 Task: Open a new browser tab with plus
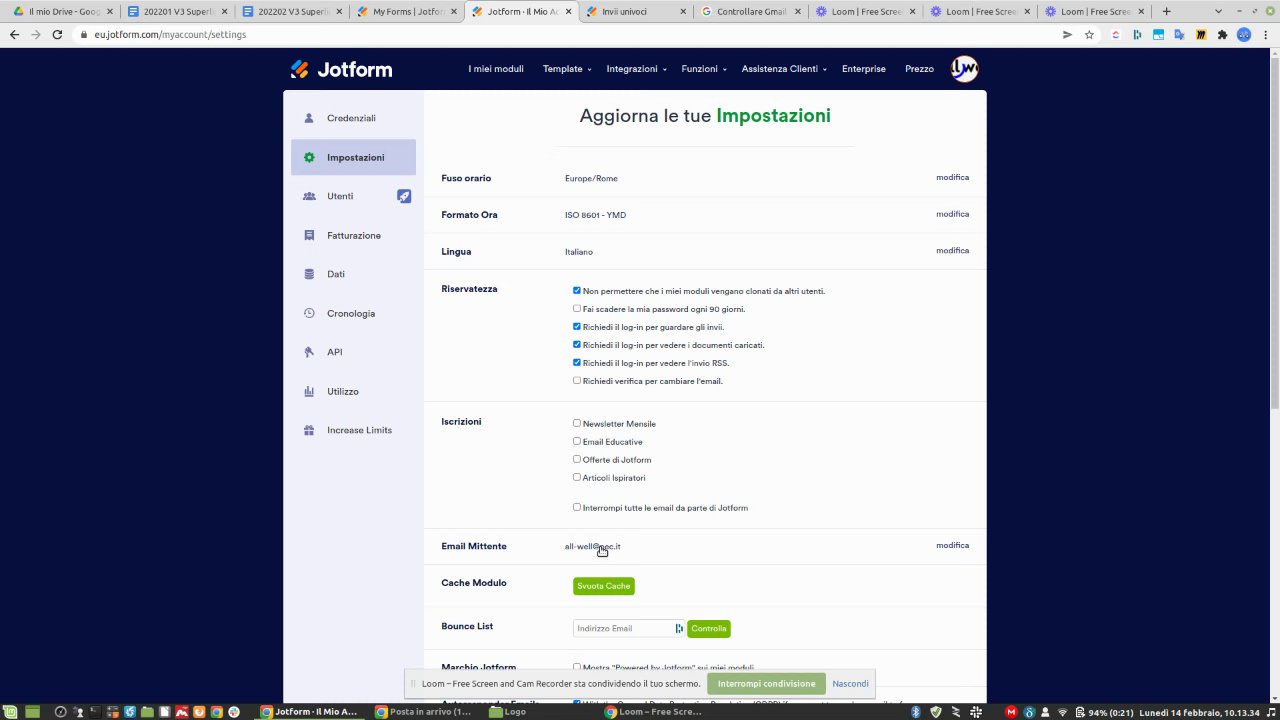[1166, 12]
